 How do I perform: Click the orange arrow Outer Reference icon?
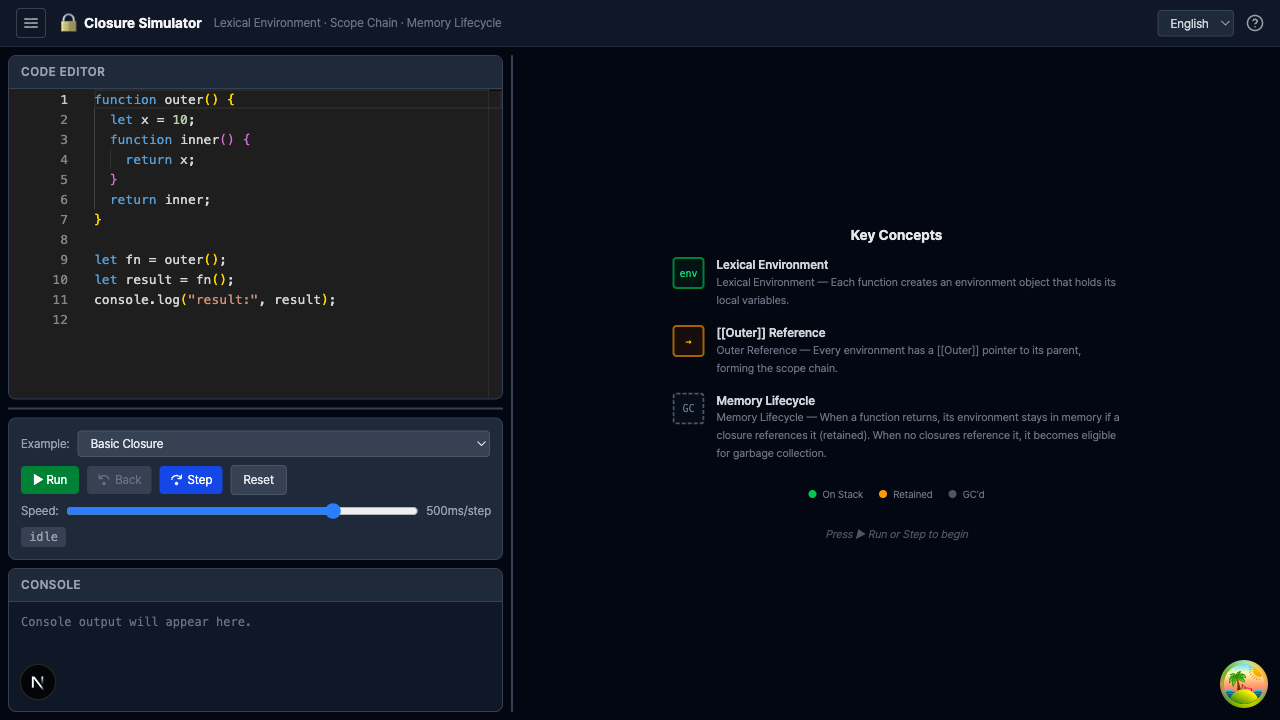pos(688,341)
